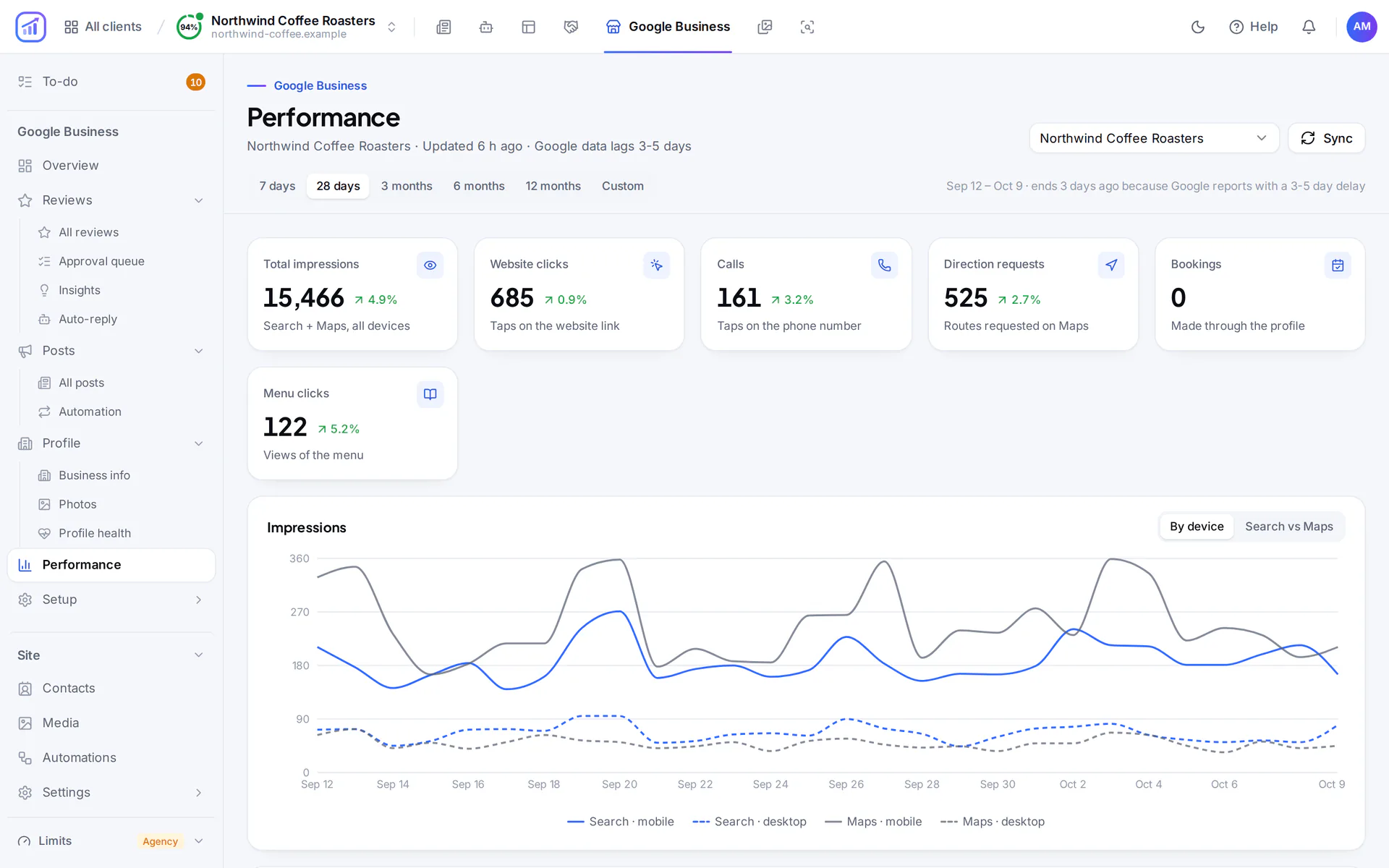This screenshot has height=868, width=1389.
Task: Open the posts icon in top navigation
Action: (x=443, y=27)
